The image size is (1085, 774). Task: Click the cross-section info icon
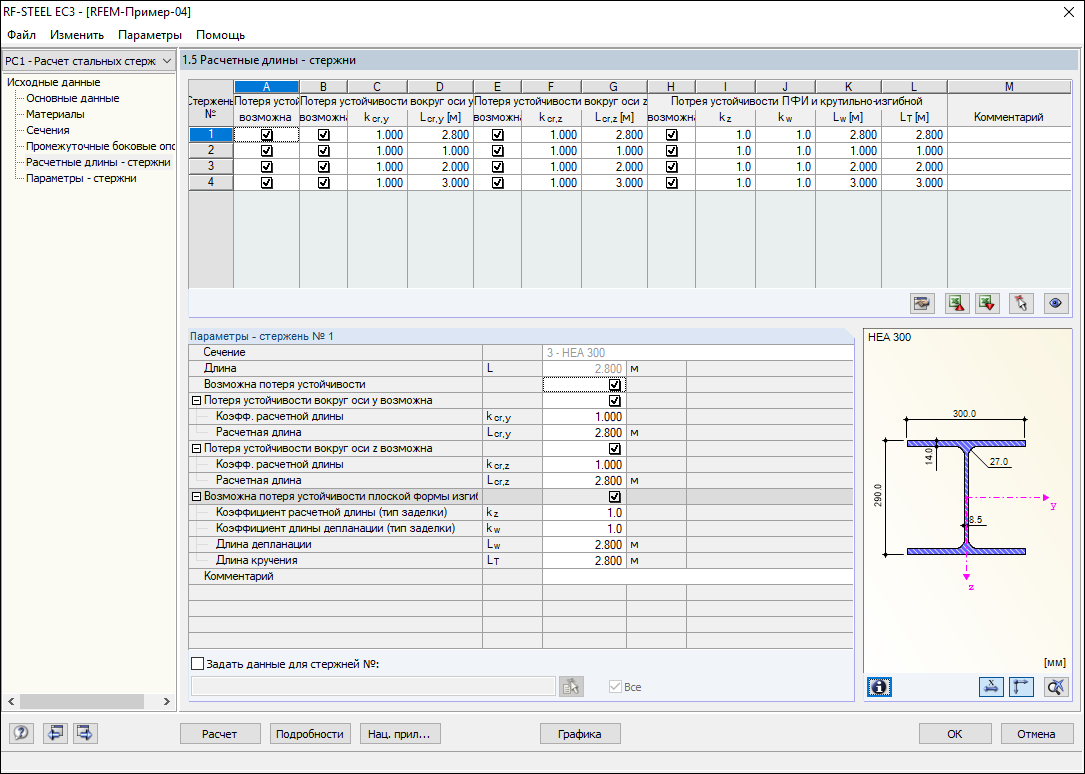pyautogui.click(x=879, y=687)
